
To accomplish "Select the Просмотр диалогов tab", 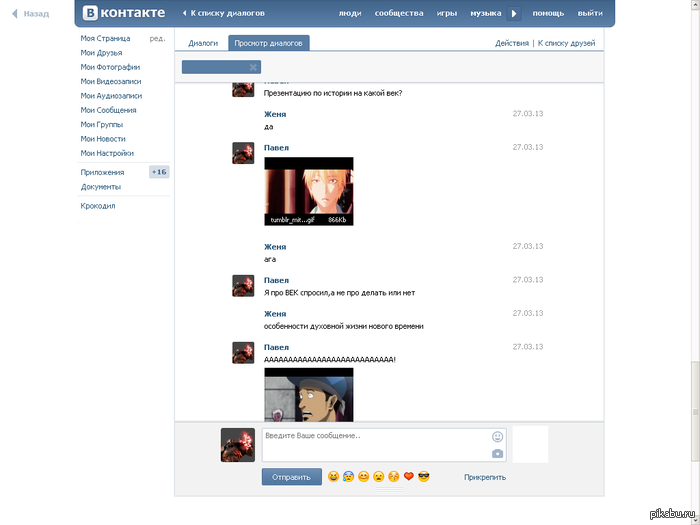I will tap(268, 44).
